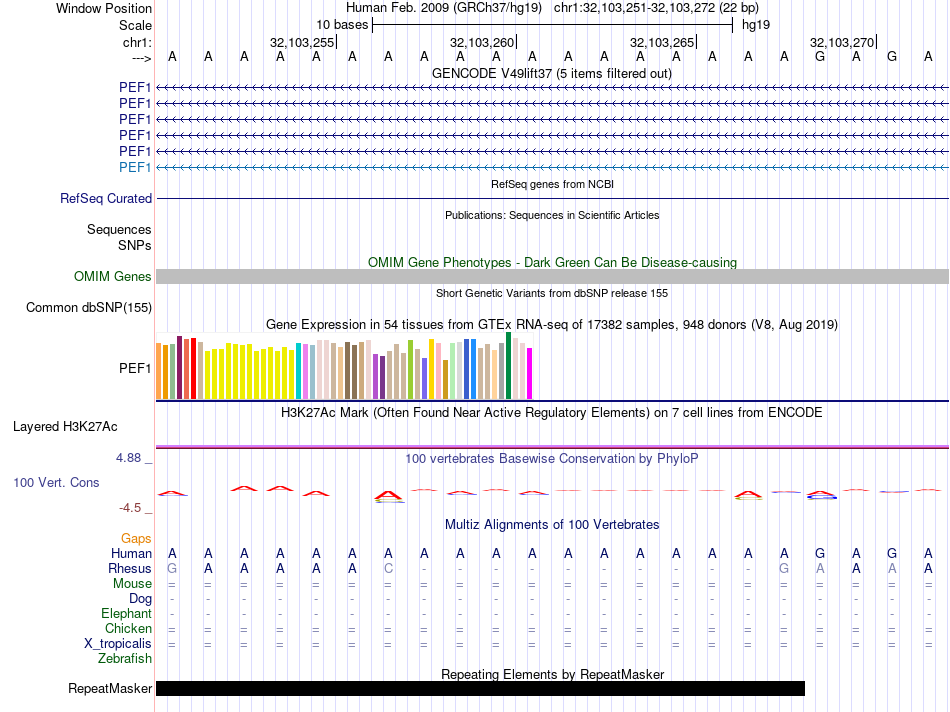Click the 10 bases scale bar
This screenshot has height=712, width=950.
(552, 25)
